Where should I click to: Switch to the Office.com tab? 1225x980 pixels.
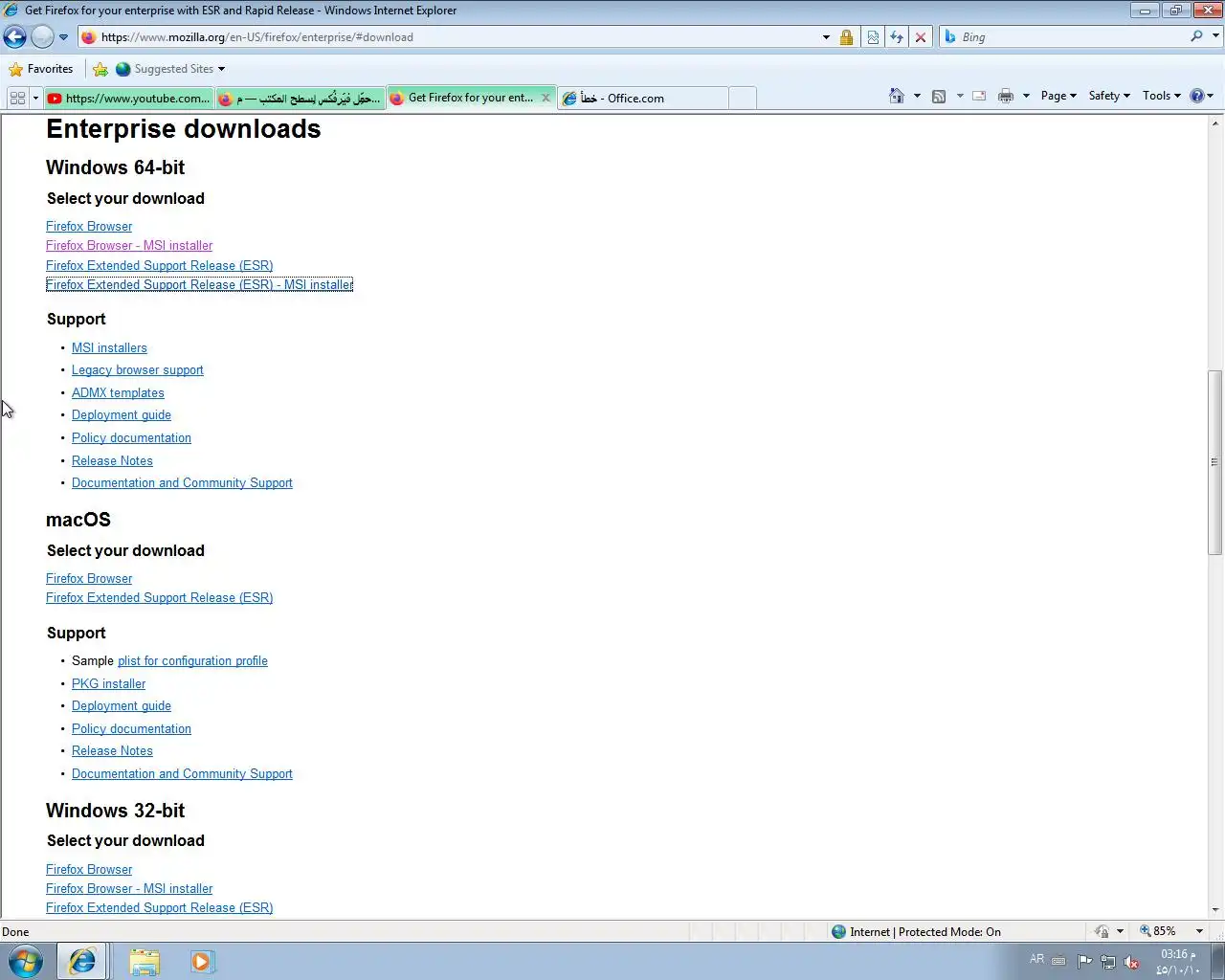pyautogui.click(x=642, y=98)
